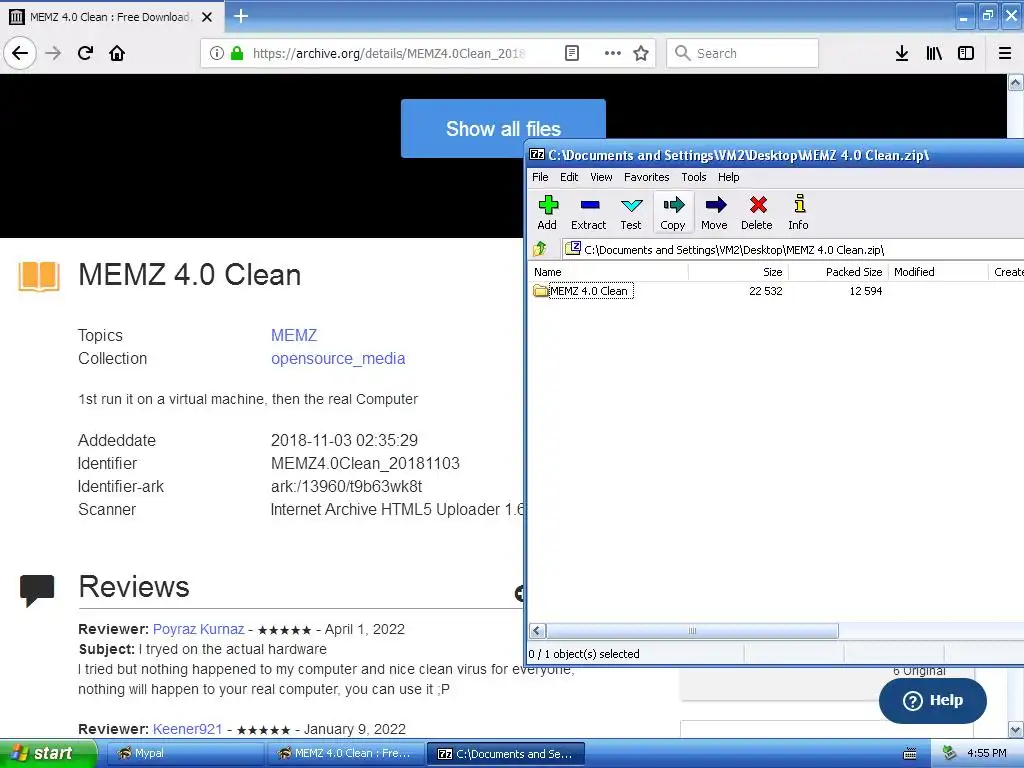Viewport: 1024px width, 768px height.
Task: Go up one folder level in 7-Zip
Action: (540, 249)
